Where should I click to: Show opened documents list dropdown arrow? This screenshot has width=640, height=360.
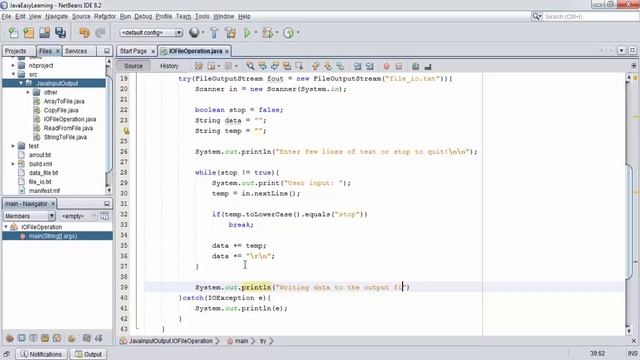[621, 51]
